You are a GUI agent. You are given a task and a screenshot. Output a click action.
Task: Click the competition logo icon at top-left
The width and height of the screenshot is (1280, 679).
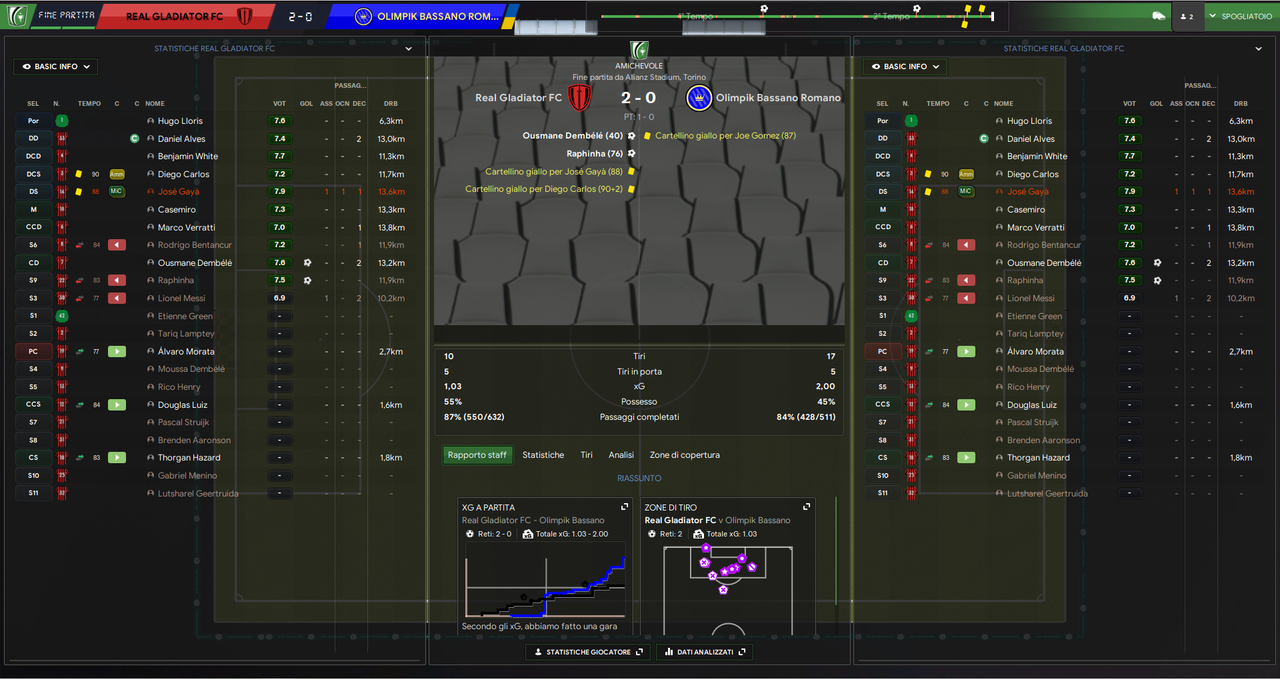(16, 16)
